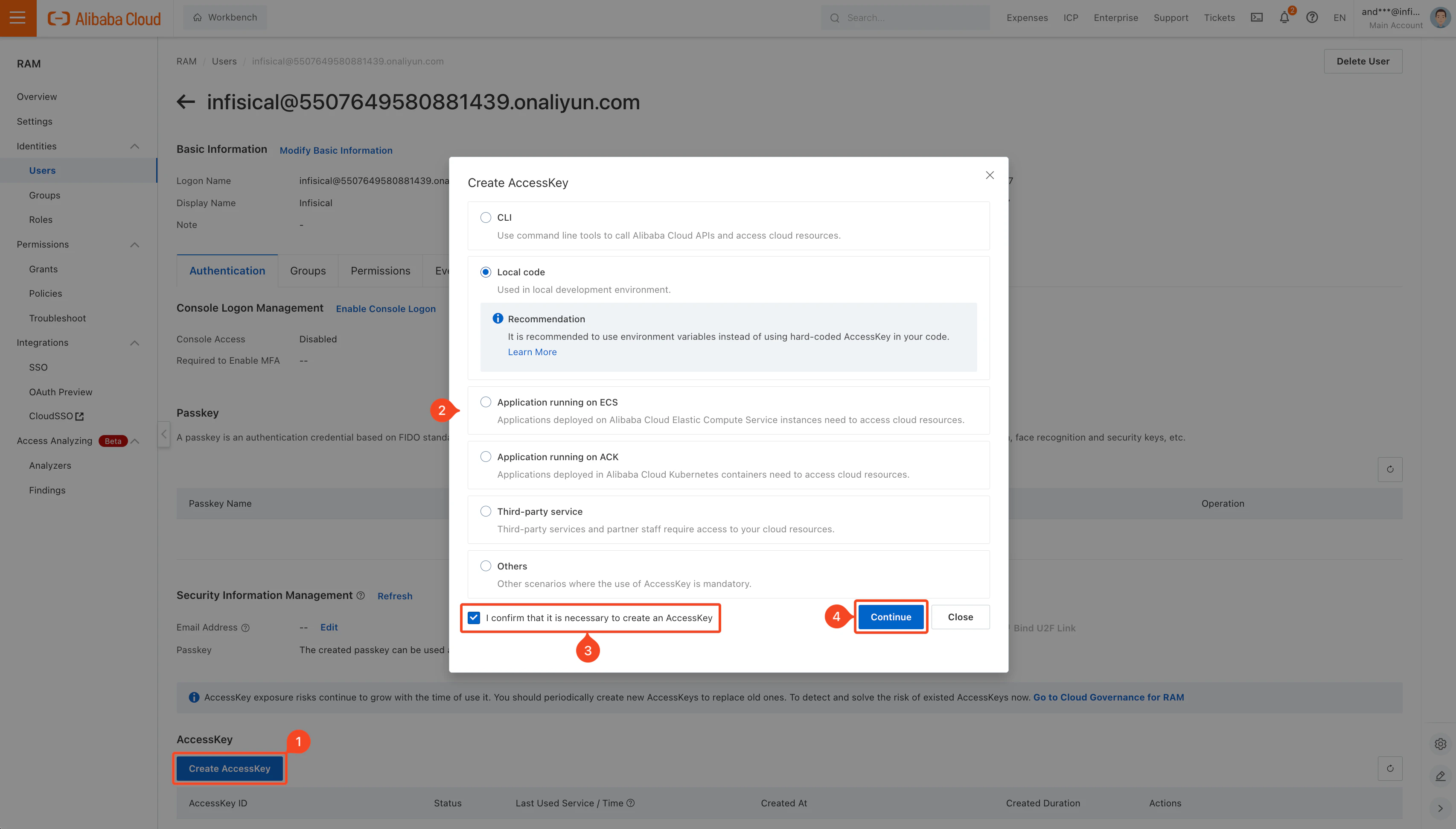
Task: Open Enterprise in the top menu
Action: (x=1116, y=18)
